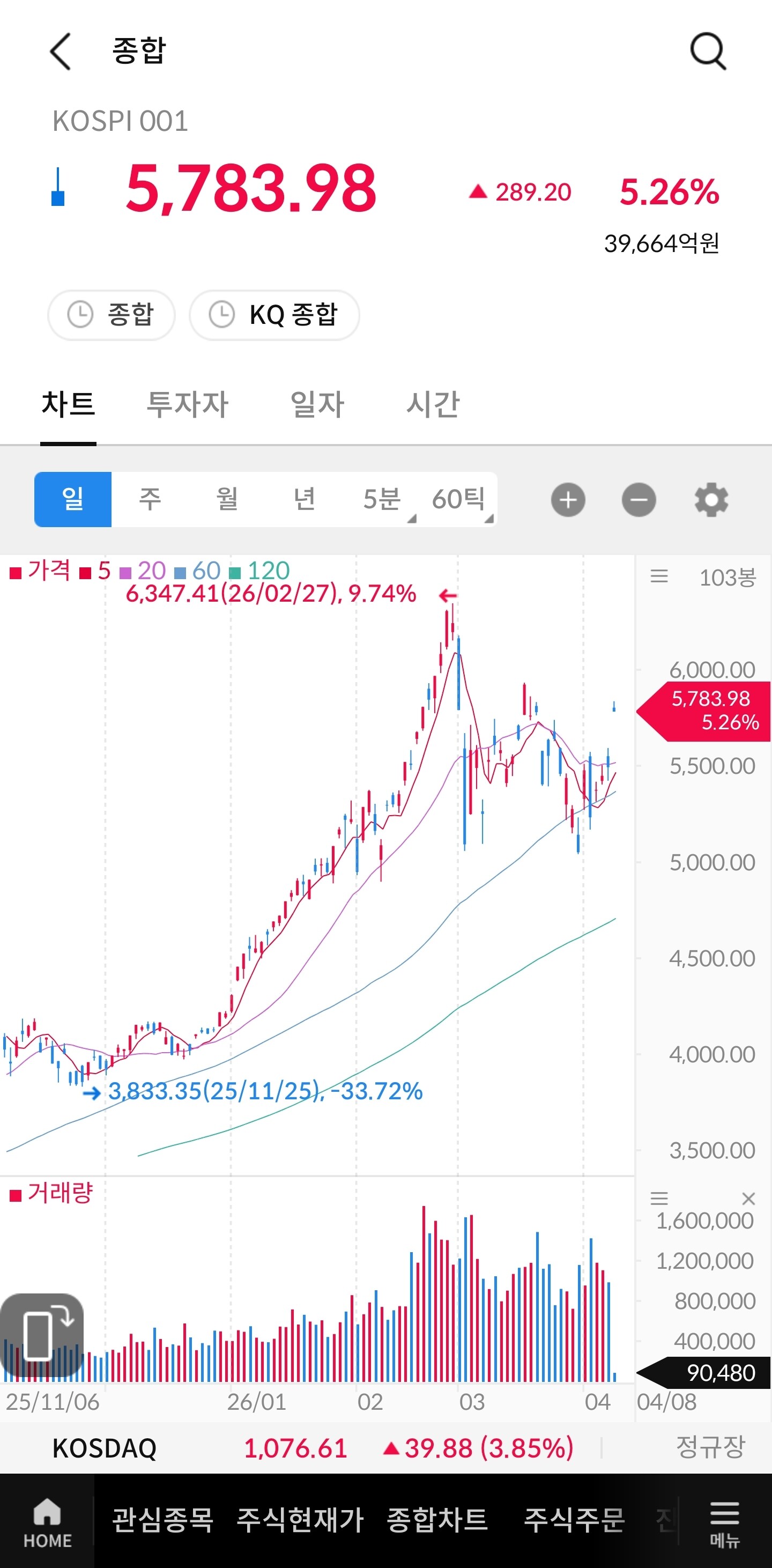Select 일 daily period toggle
This screenshot has height=1568, width=772.
73,499
